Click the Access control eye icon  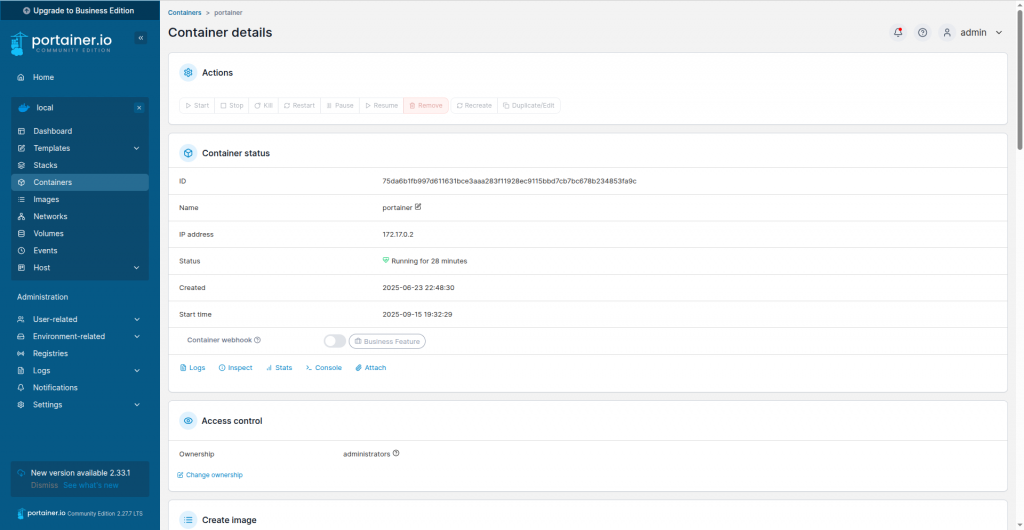(x=188, y=421)
